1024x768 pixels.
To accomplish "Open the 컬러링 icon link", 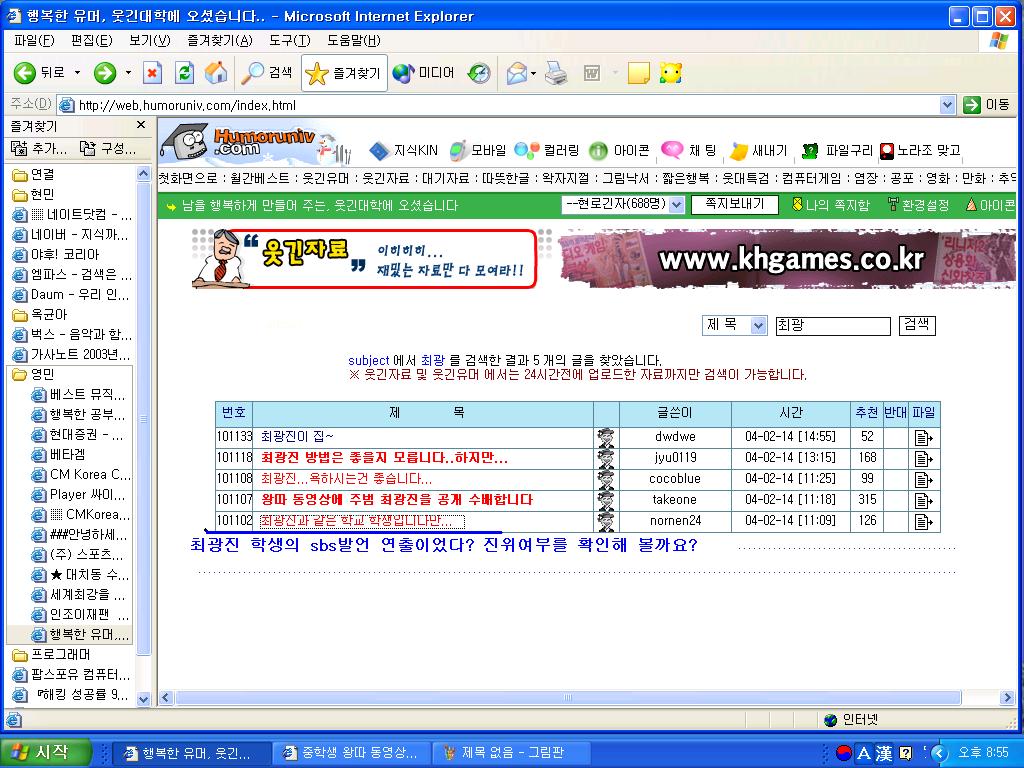I will (x=547, y=151).
